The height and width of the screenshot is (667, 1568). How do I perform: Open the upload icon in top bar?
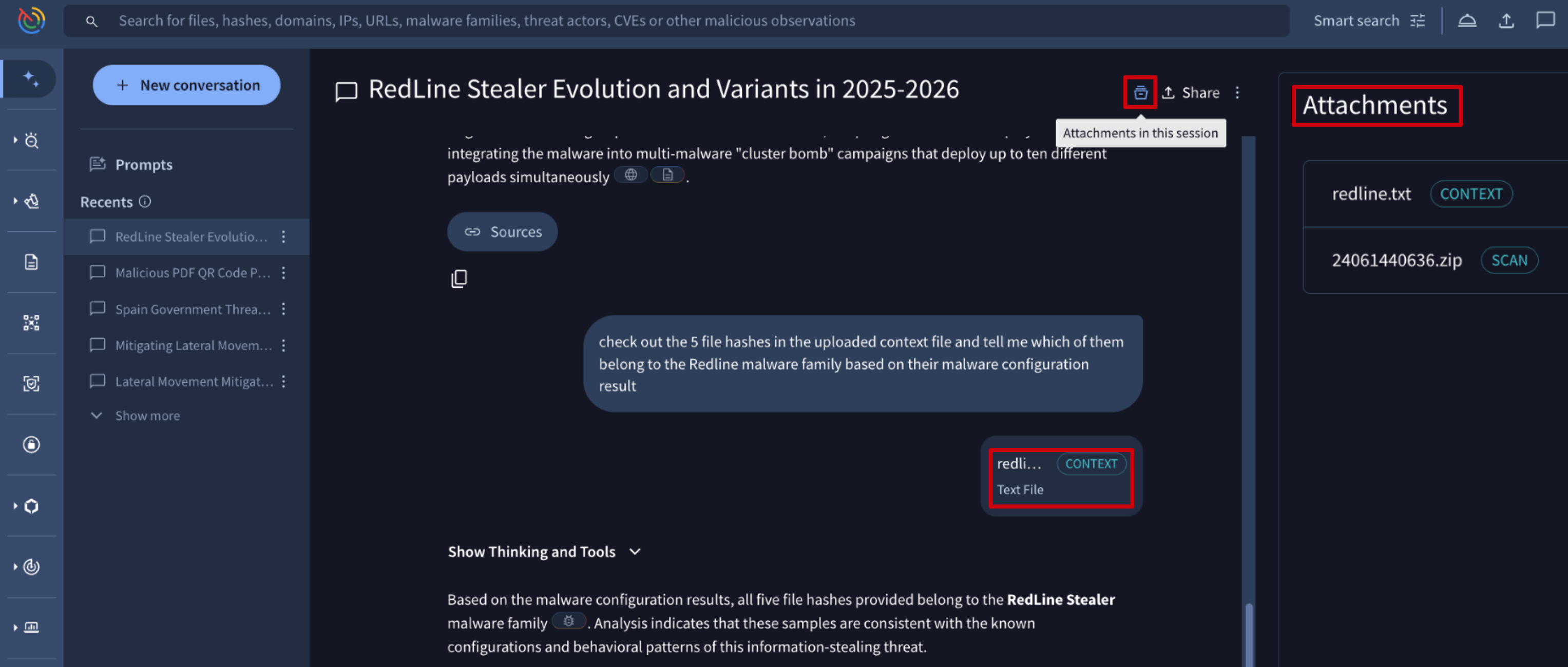tap(1506, 21)
